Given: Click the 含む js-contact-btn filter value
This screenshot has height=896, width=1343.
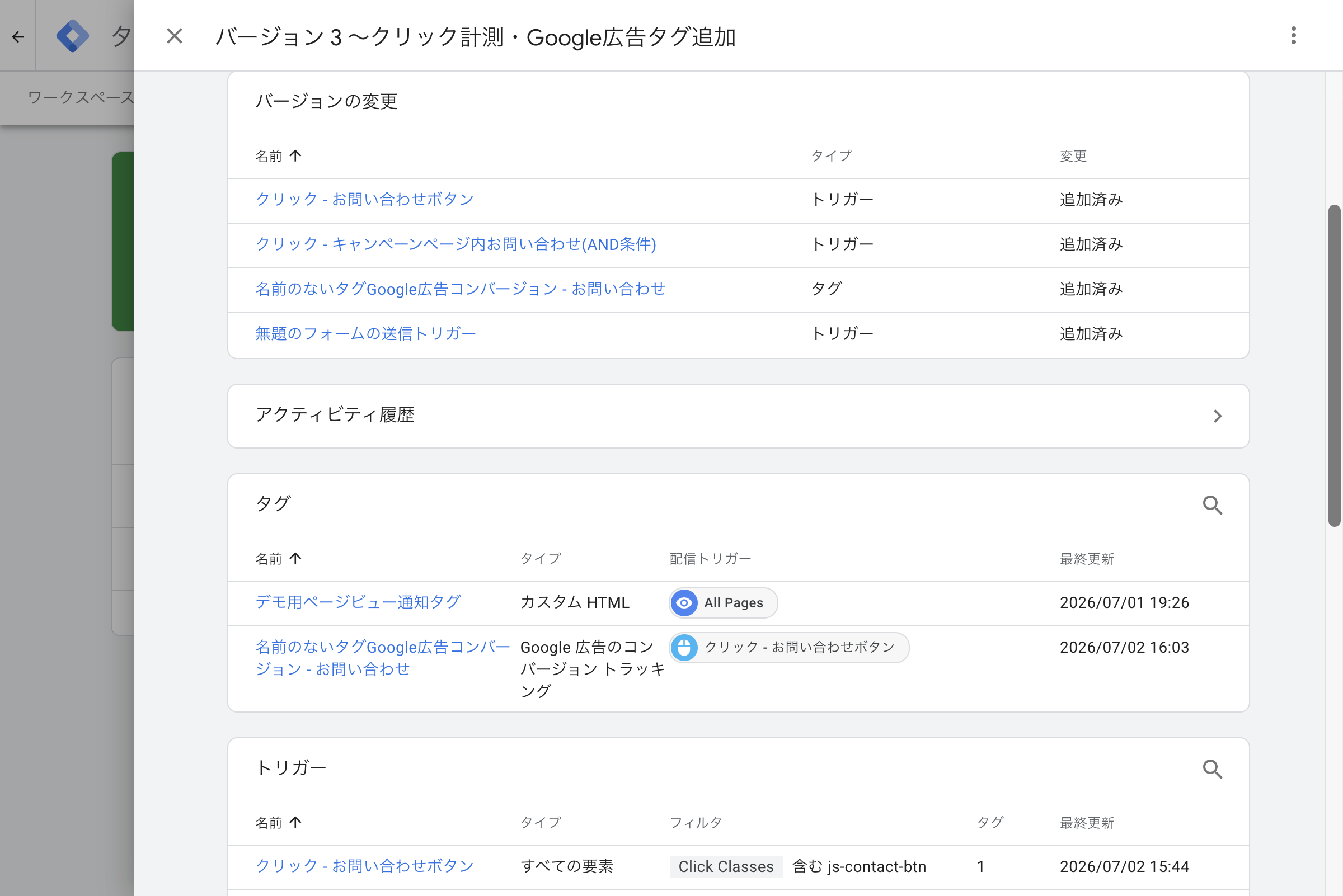Looking at the screenshot, I should click(x=859, y=867).
